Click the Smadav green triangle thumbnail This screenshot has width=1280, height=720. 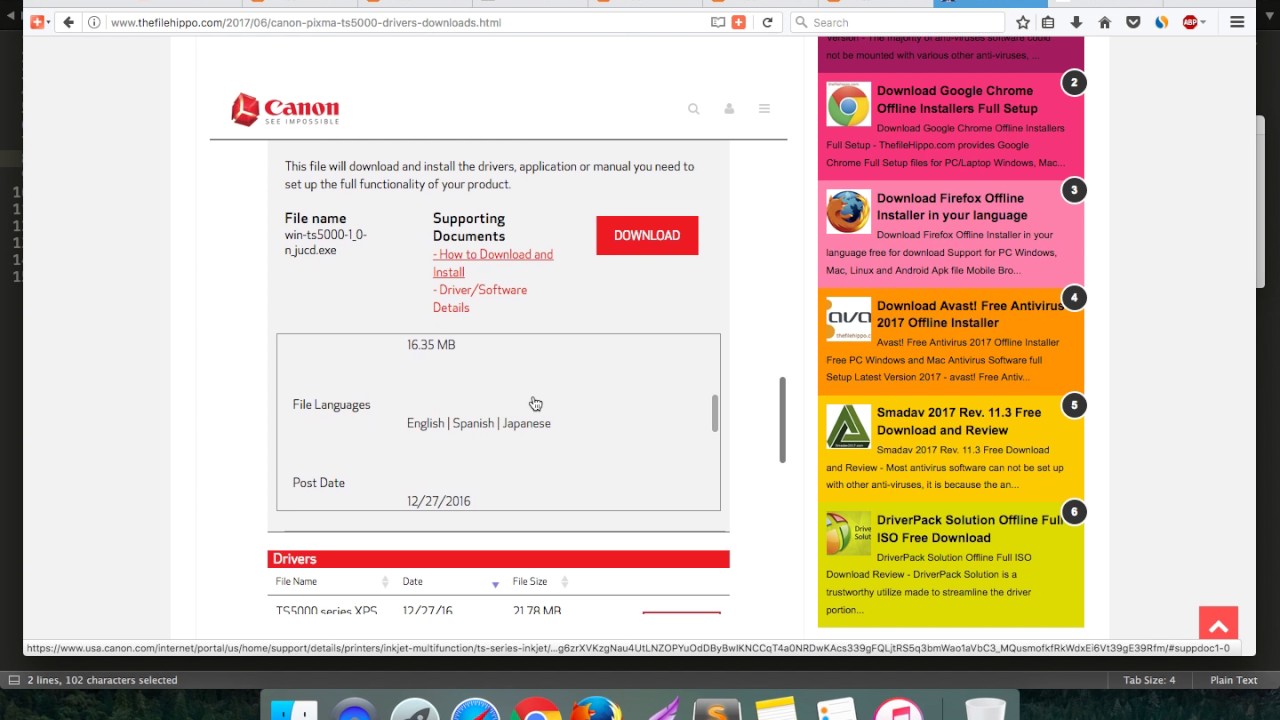[x=848, y=426]
